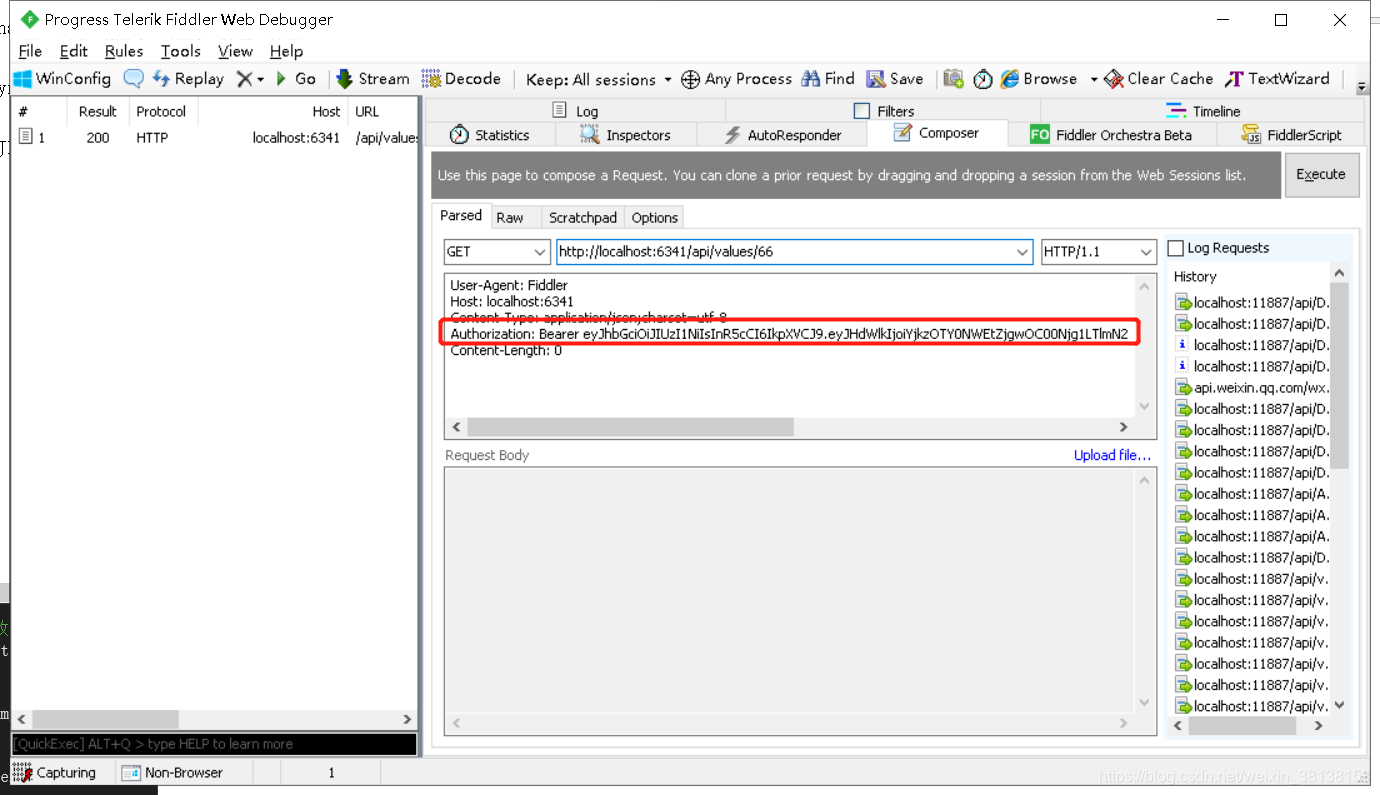Sort sessions by Host column
This screenshot has height=795, width=1380.
tap(273, 112)
